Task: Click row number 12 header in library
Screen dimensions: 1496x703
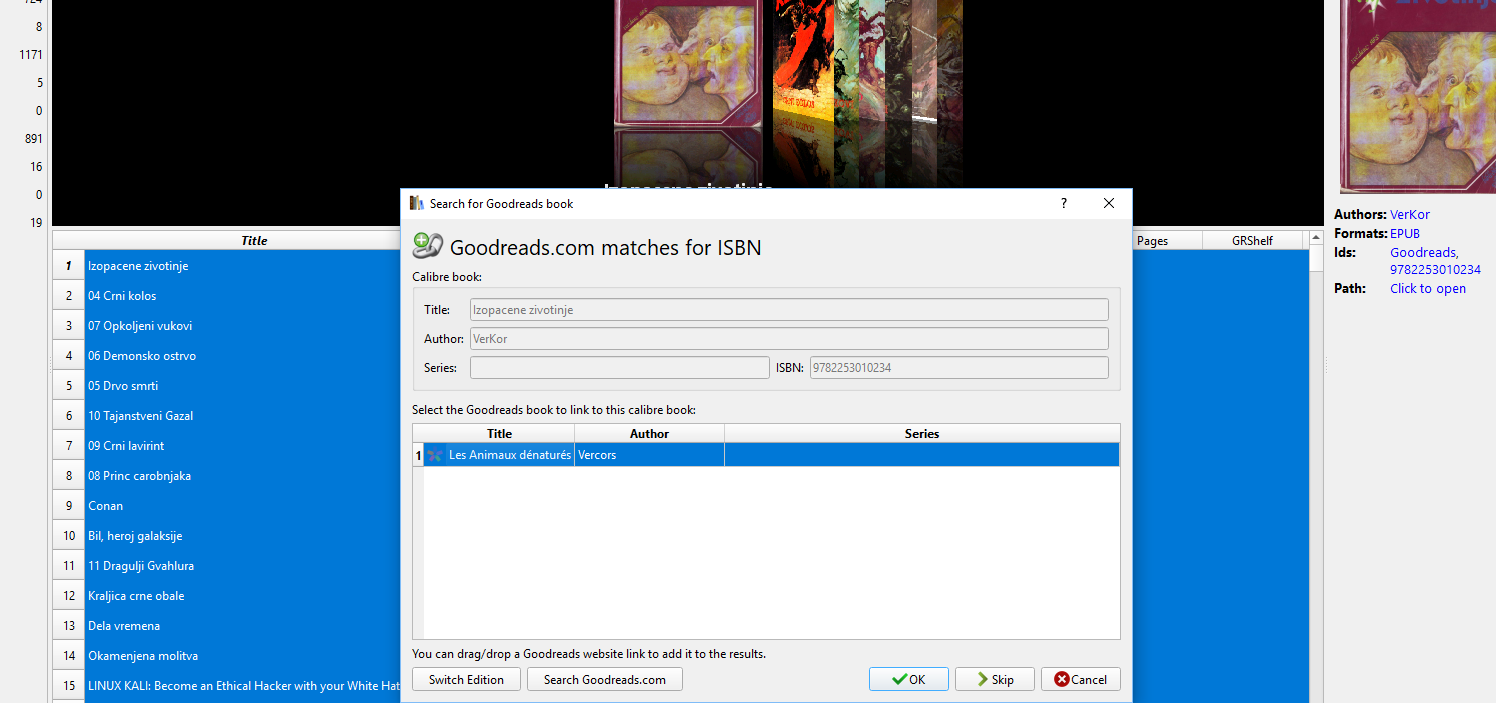Action: [69, 596]
